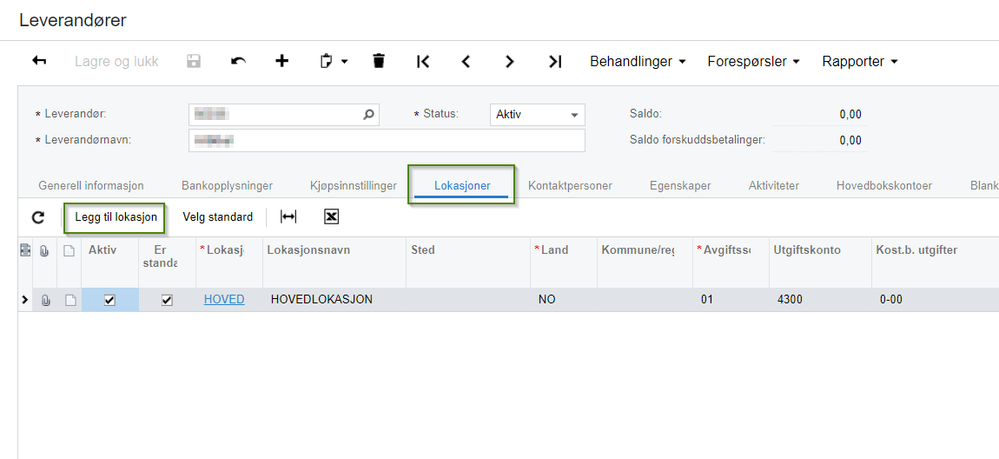Screen dimensions: 999x459
Task: Go to the previous record arrow
Action: pyautogui.click(x=466, y=61)
